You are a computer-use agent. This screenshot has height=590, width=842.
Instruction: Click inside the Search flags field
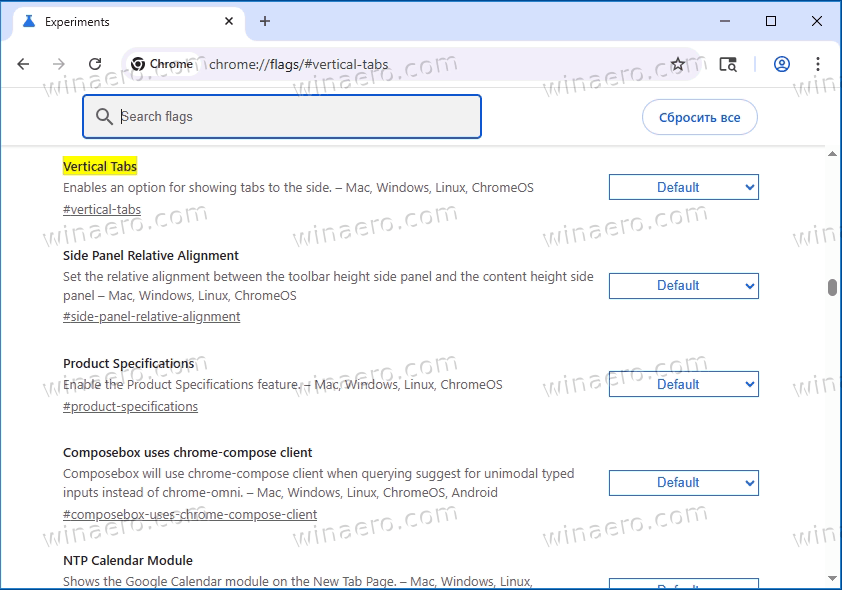(x=280, y=117)
